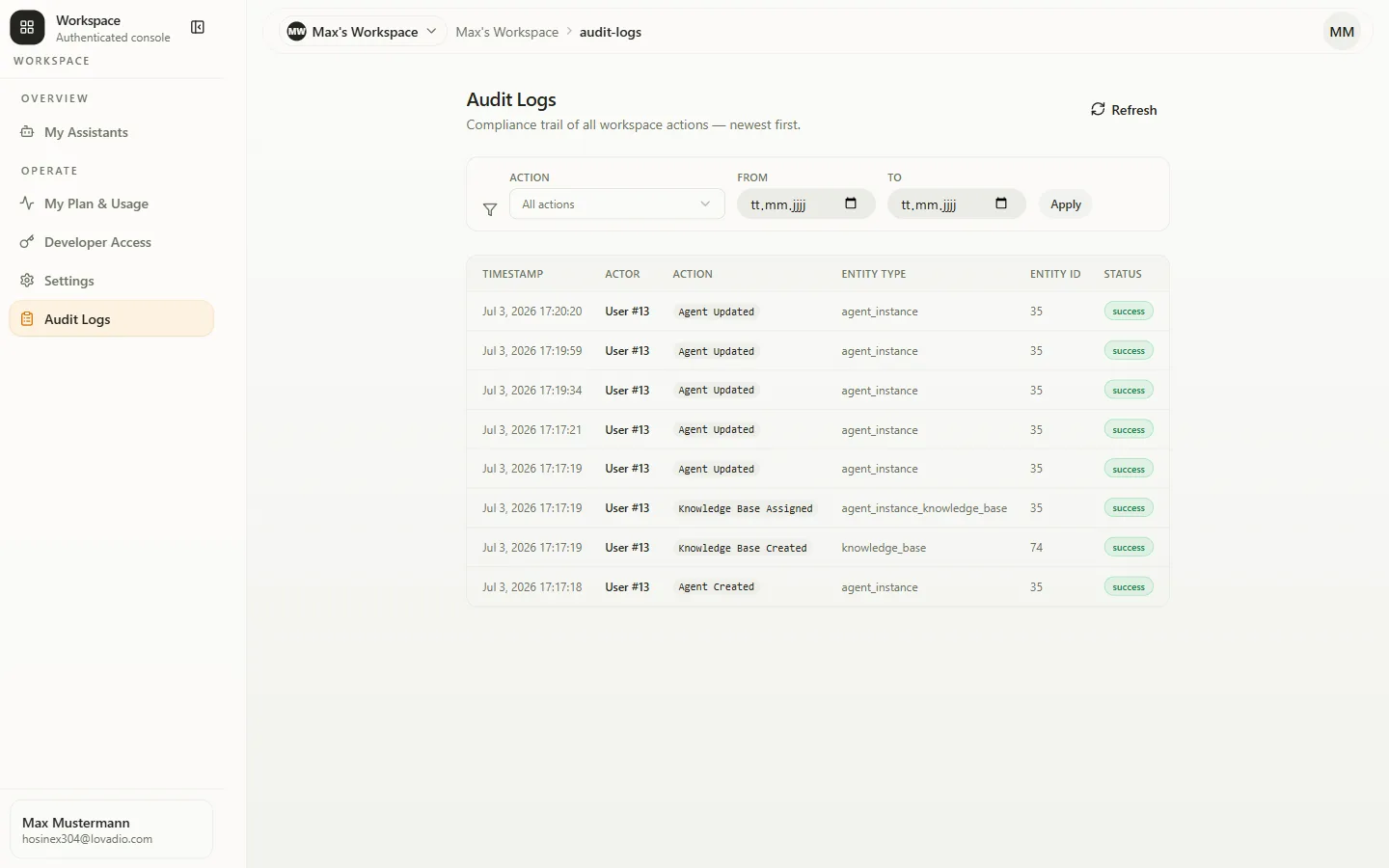
Task: Collapse the sidebar panel icon
Action: coord(198,27)
